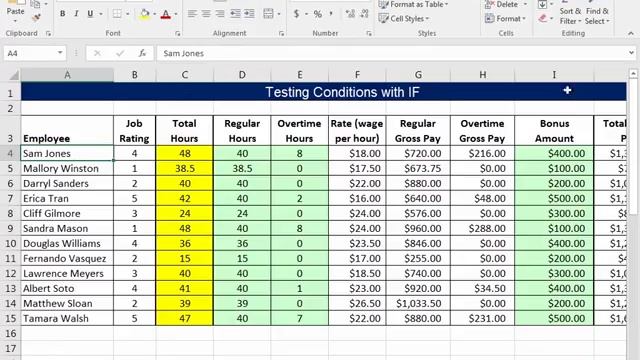The image size is (640, 360).
Task: Open the Accounting format dropdown arrow
Action: (x=306, y=14)
